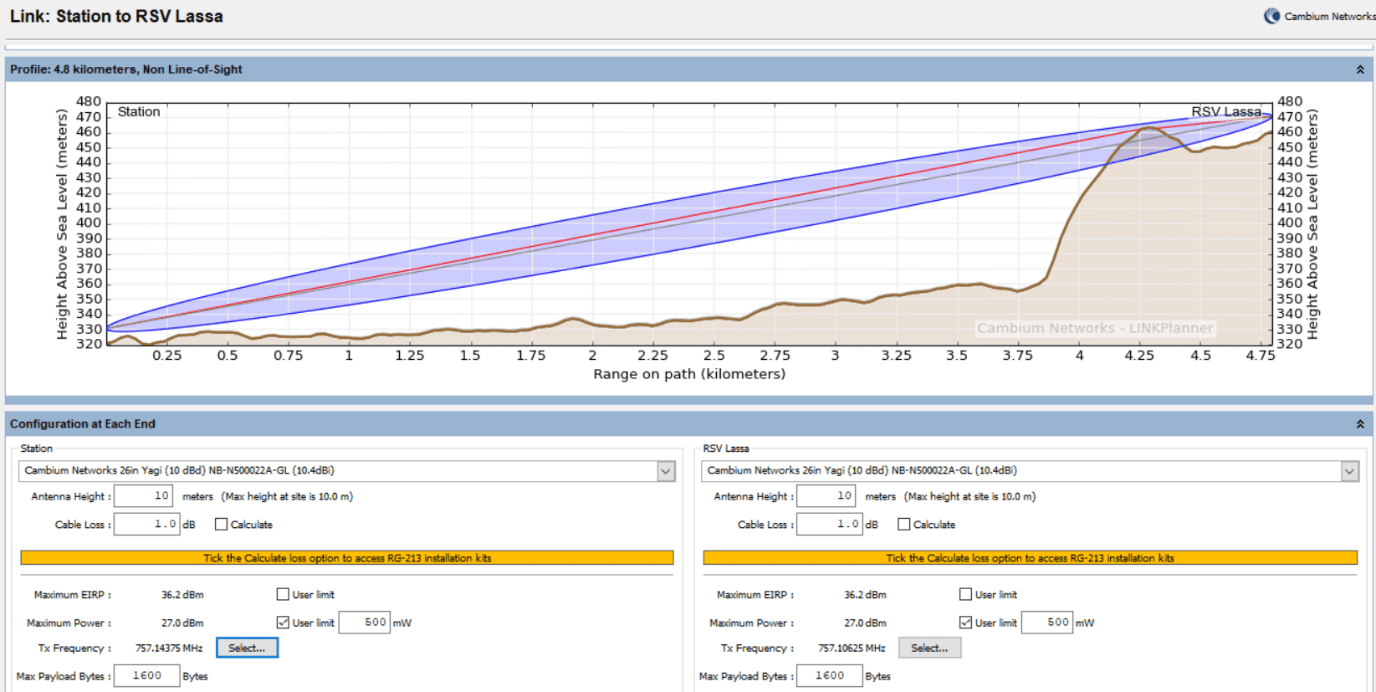Tick RSV Lassa Maximum EIRP User limit
1376x692 pixels.
pyautogui.click(x=966, y=595)
